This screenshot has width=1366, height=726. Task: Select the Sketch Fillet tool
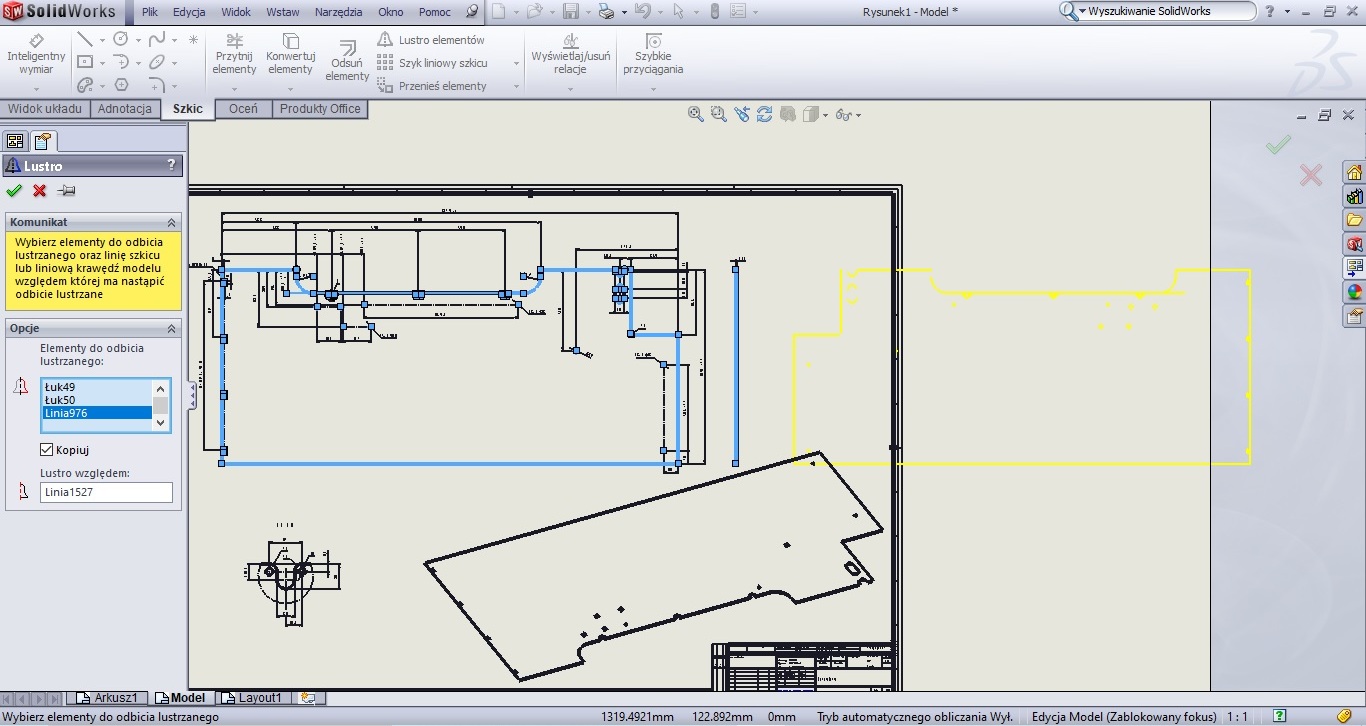(157, 85)
